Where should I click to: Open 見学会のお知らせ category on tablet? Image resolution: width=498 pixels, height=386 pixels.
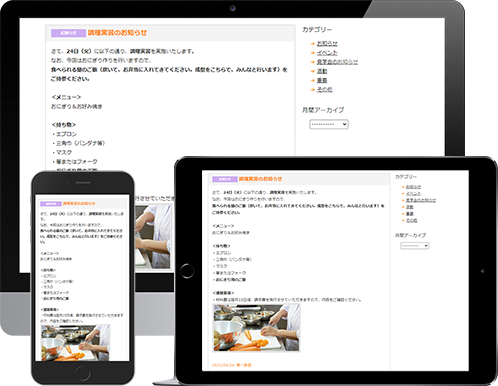421,200
